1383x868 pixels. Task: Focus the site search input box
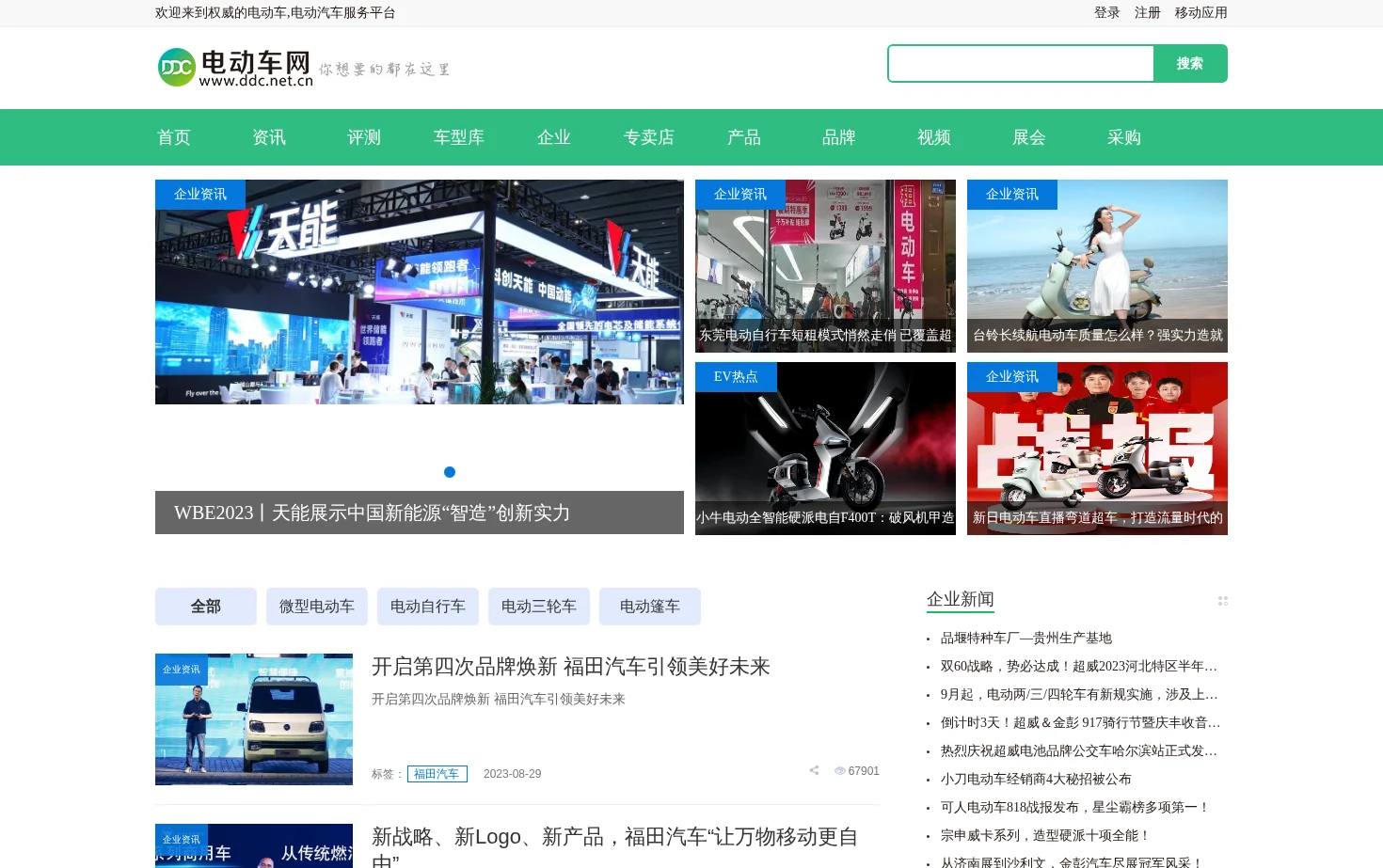1021,64
